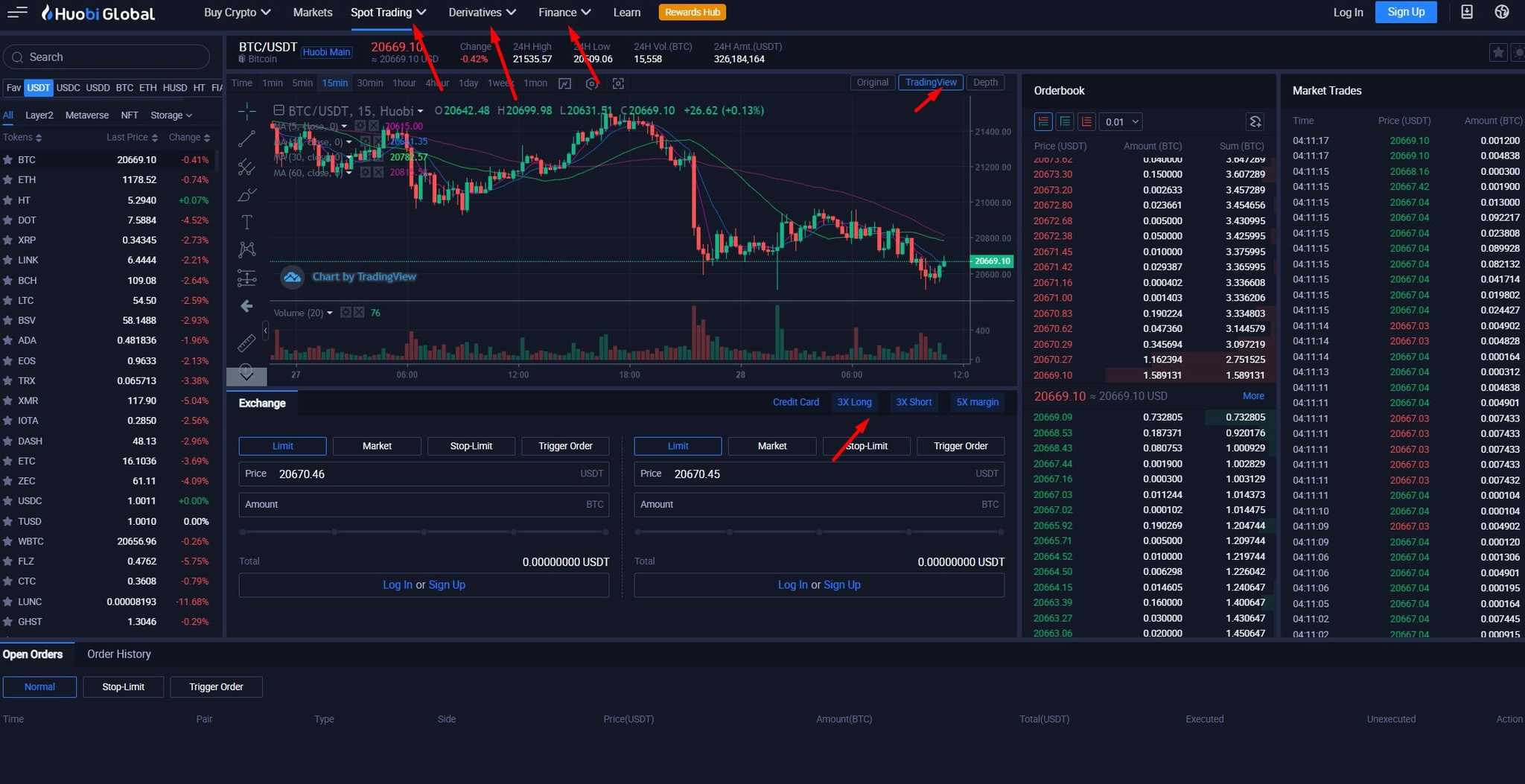Open Volume (20) indicator settings

pyautogui.click(x=346, y=313)
